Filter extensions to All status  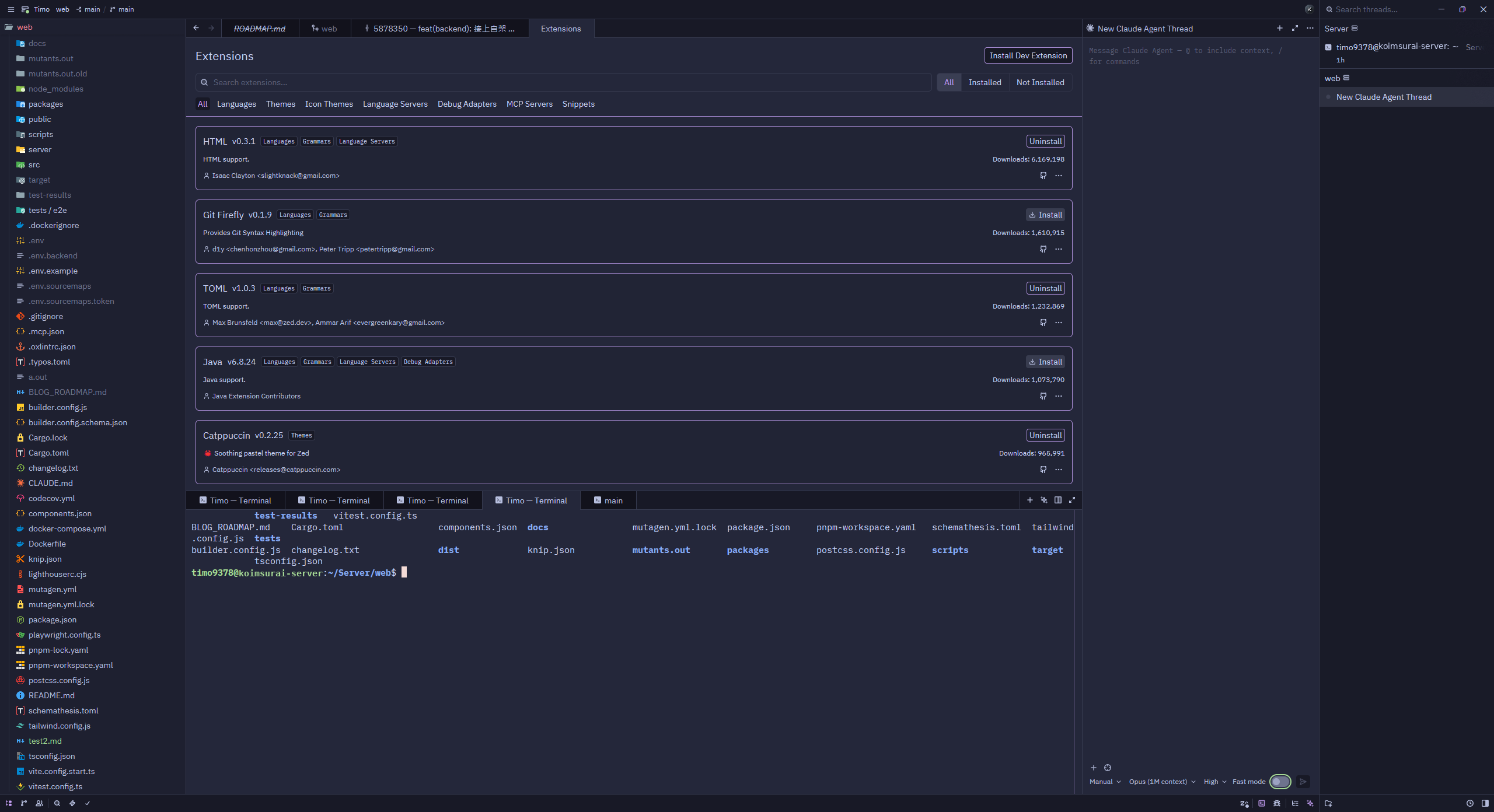click(x=949, y=82)
